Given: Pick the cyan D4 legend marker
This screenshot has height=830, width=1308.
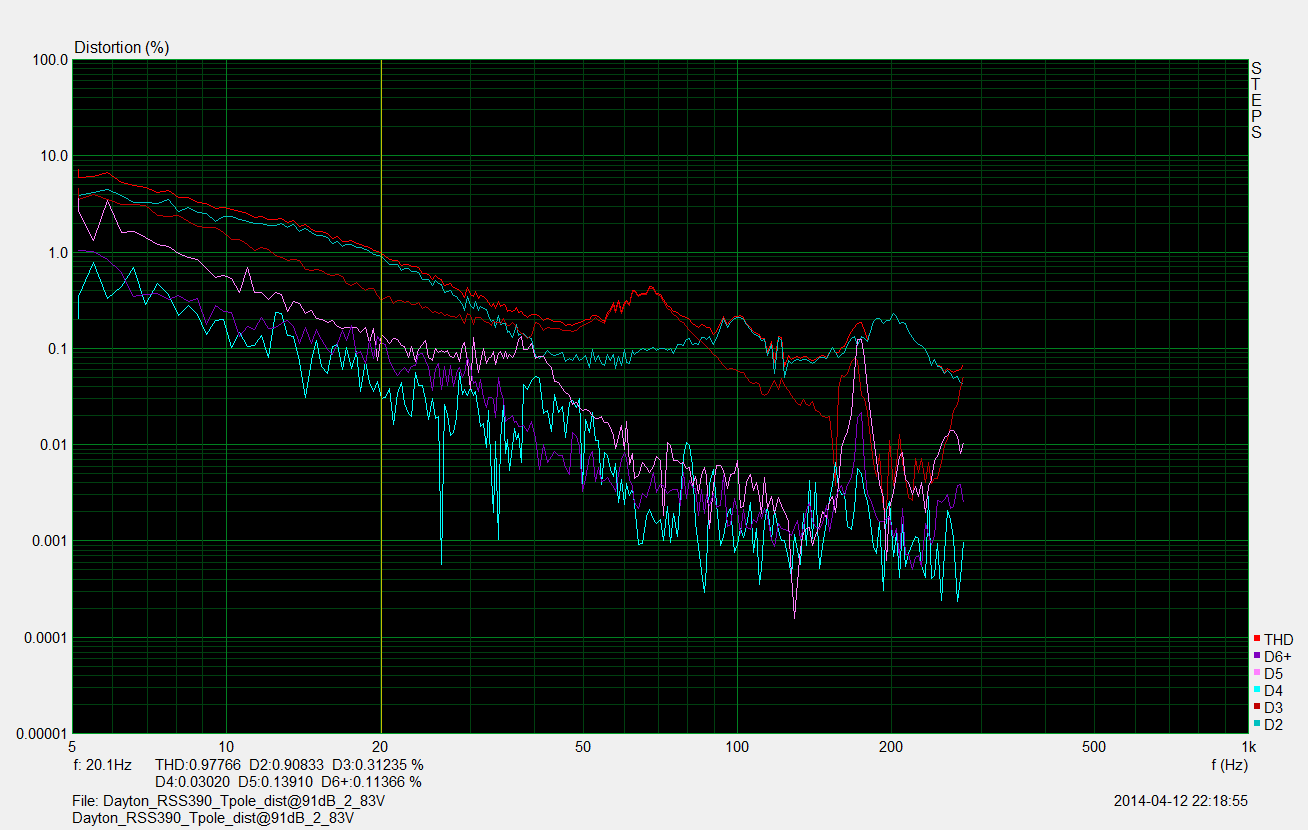Looking at the screenshot, I should [1256, 690].
